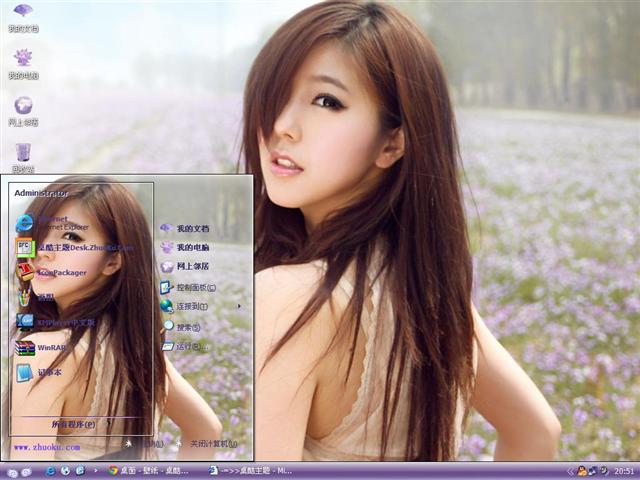
Task: Expand 所有程序(P) all programs list
Action: tap(73, 424)
